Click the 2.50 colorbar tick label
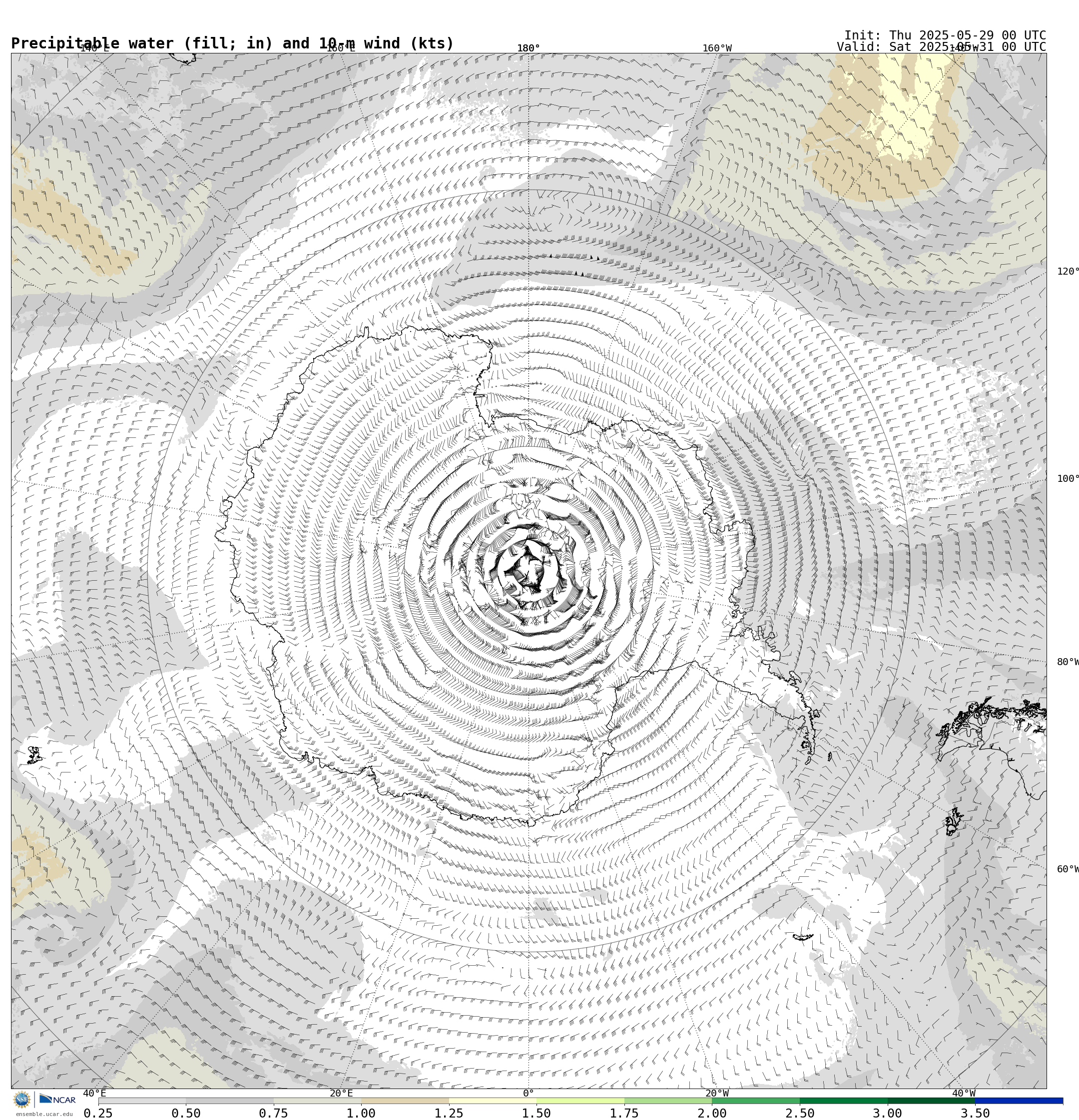1079x1120 pixels. (800, 1113)
